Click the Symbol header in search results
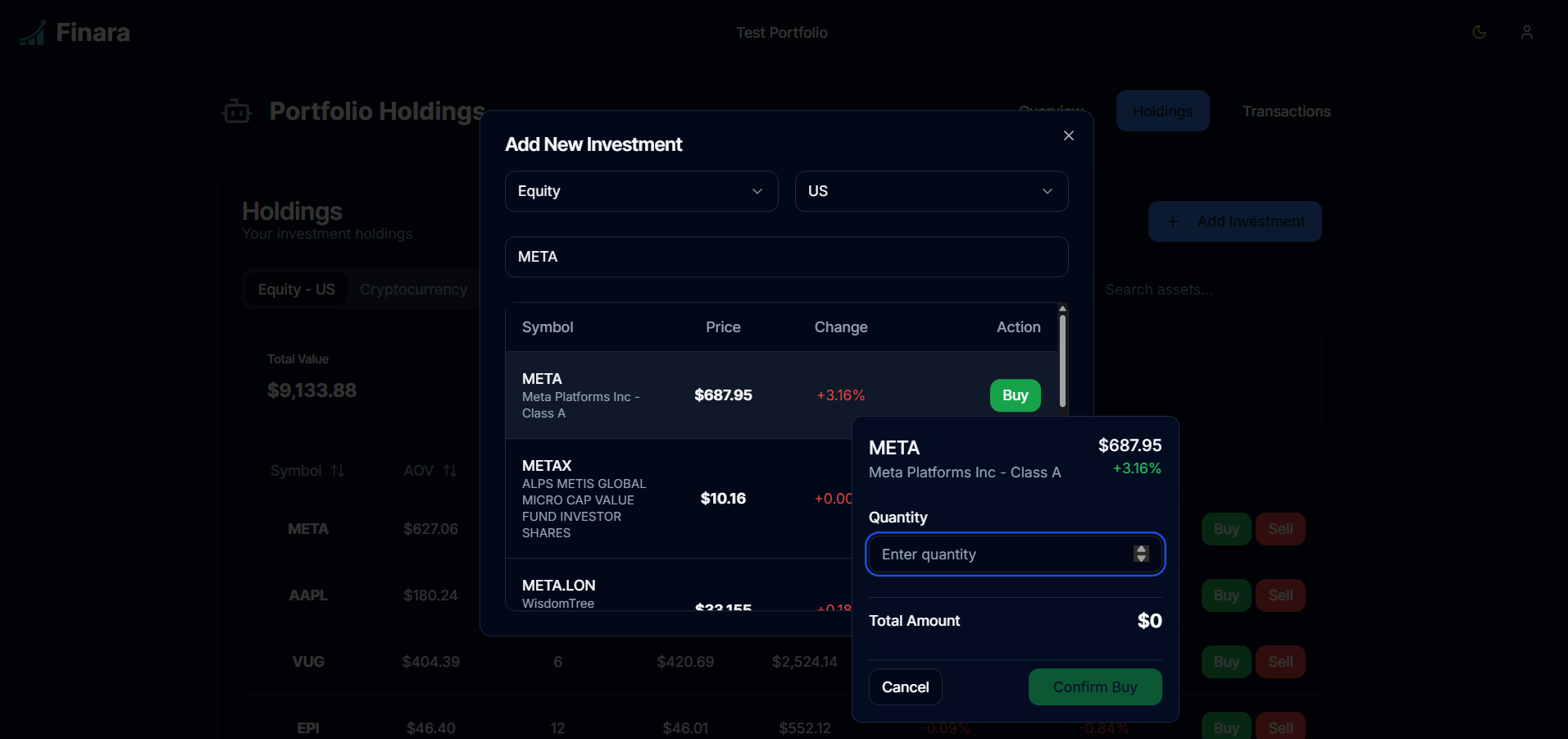Image resolution: width=1568 pixels, height=739 pixels. coord(548,327)
